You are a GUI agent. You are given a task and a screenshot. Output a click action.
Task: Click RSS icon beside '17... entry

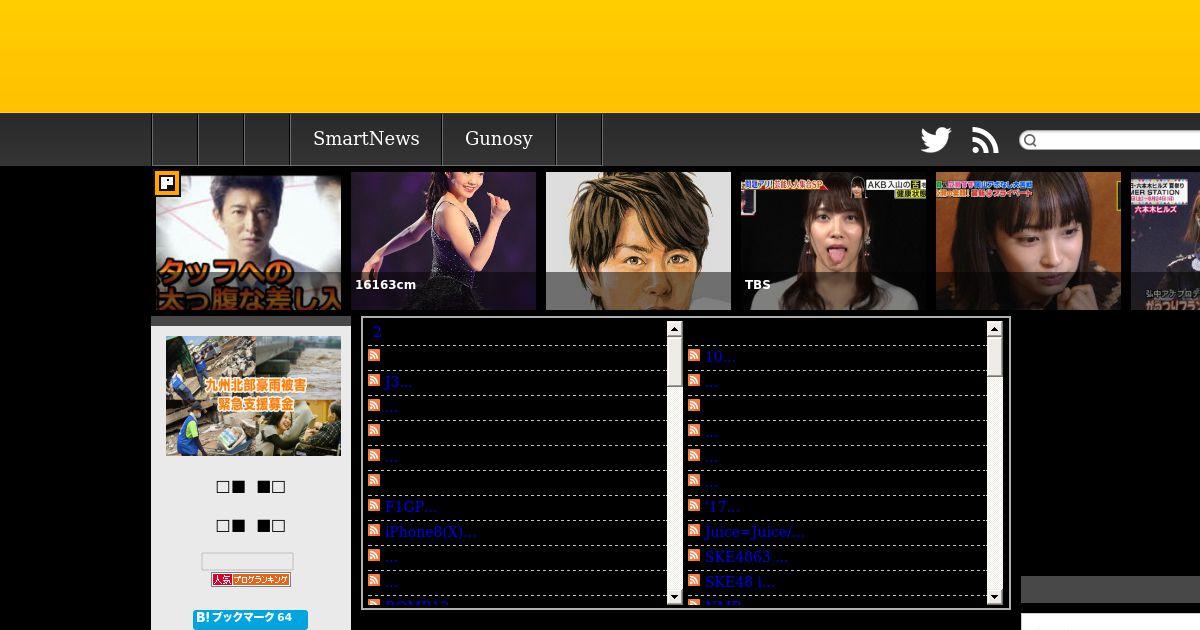[694, 505]
